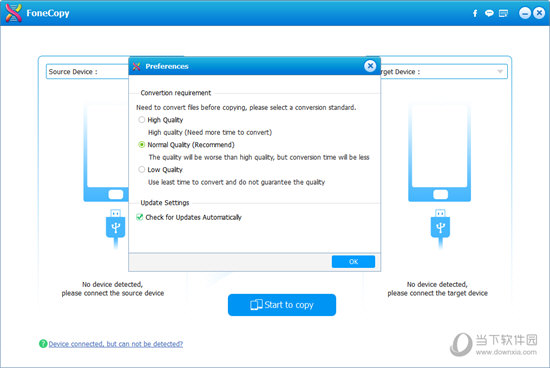
Task: Click the Start to copy button
Action: coord(282,305)
